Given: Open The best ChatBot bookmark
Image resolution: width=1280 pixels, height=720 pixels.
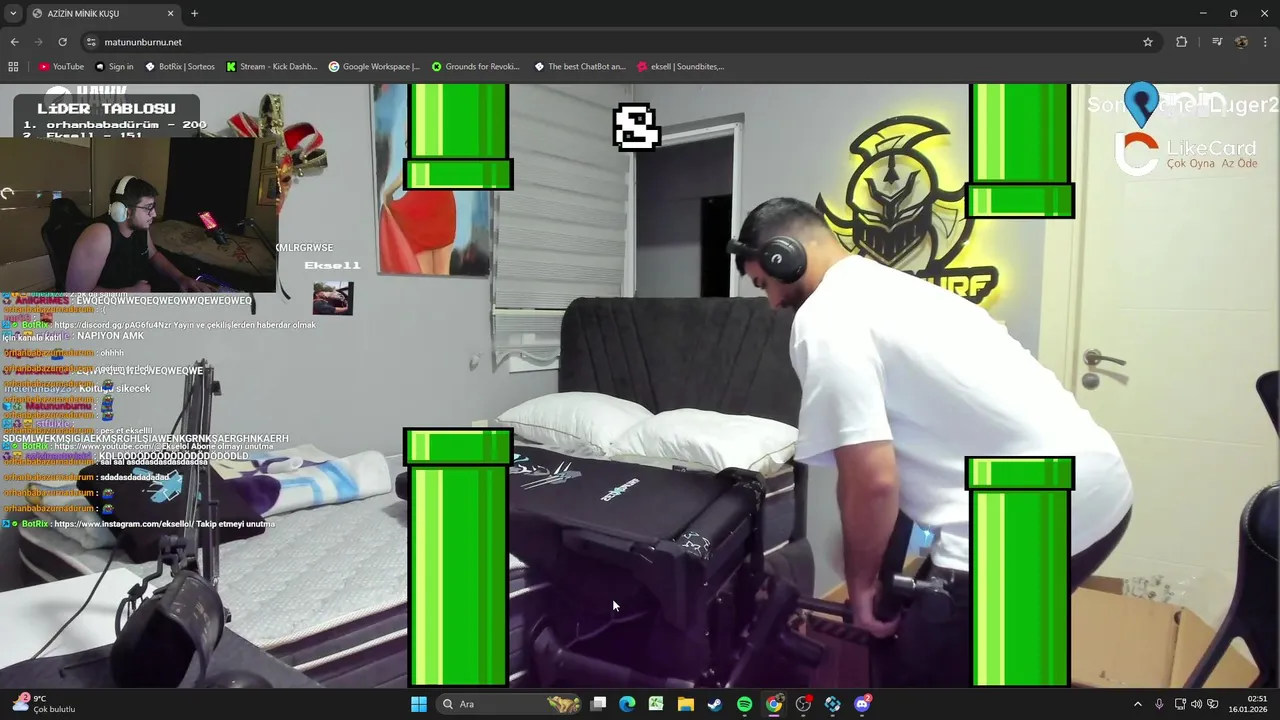Looking at the screenshot, I should (580, 67).
